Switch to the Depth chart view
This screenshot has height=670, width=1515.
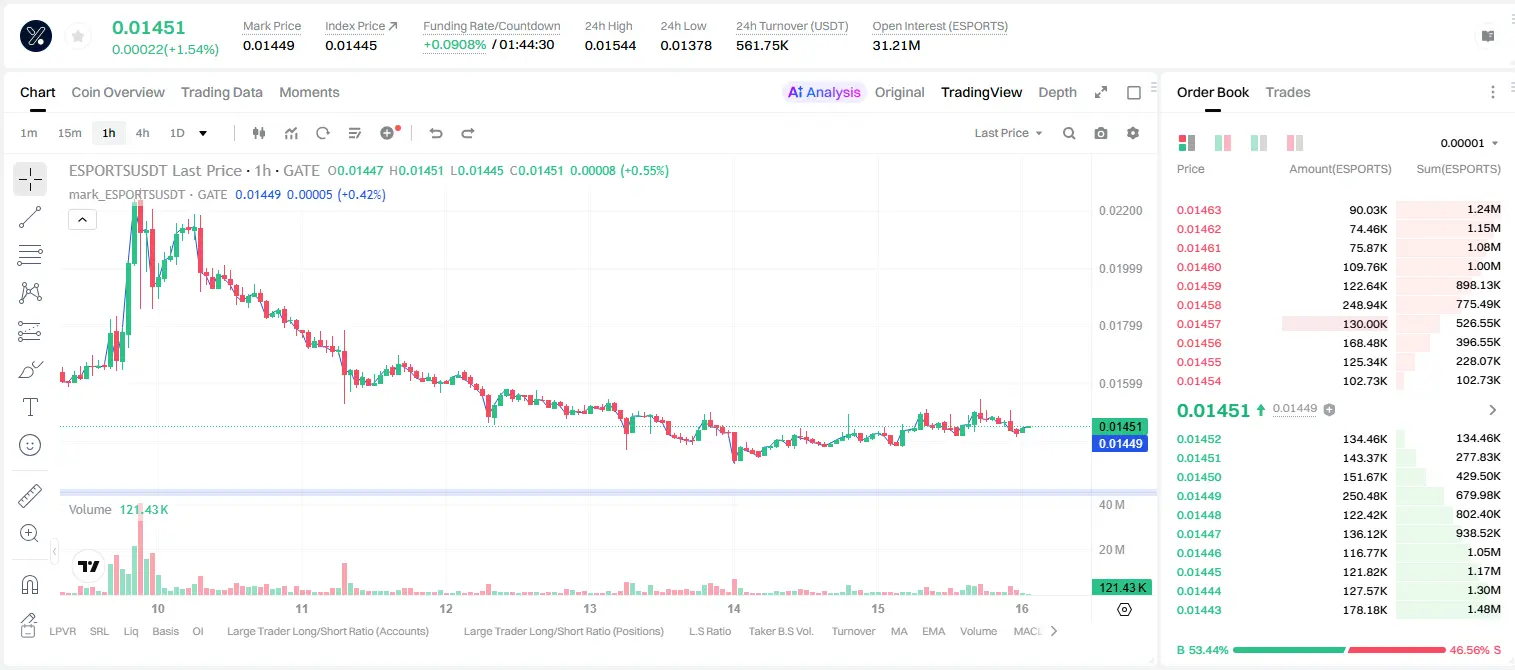pyautogui.click(x=1058, y=92)
